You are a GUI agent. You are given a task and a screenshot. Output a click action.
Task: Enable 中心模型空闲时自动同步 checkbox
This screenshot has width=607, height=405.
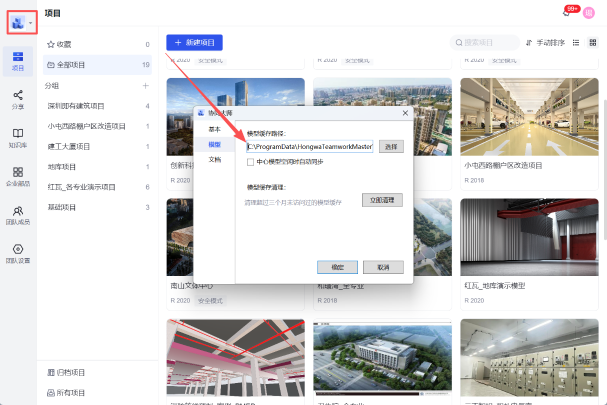click(x=251, y=161)
